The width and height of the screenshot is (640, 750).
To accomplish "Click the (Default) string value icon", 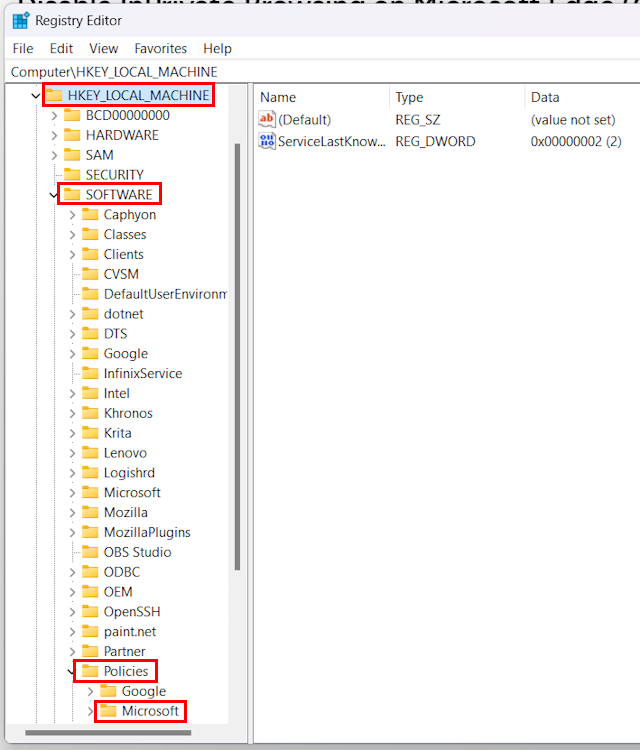I will point(267,120).
